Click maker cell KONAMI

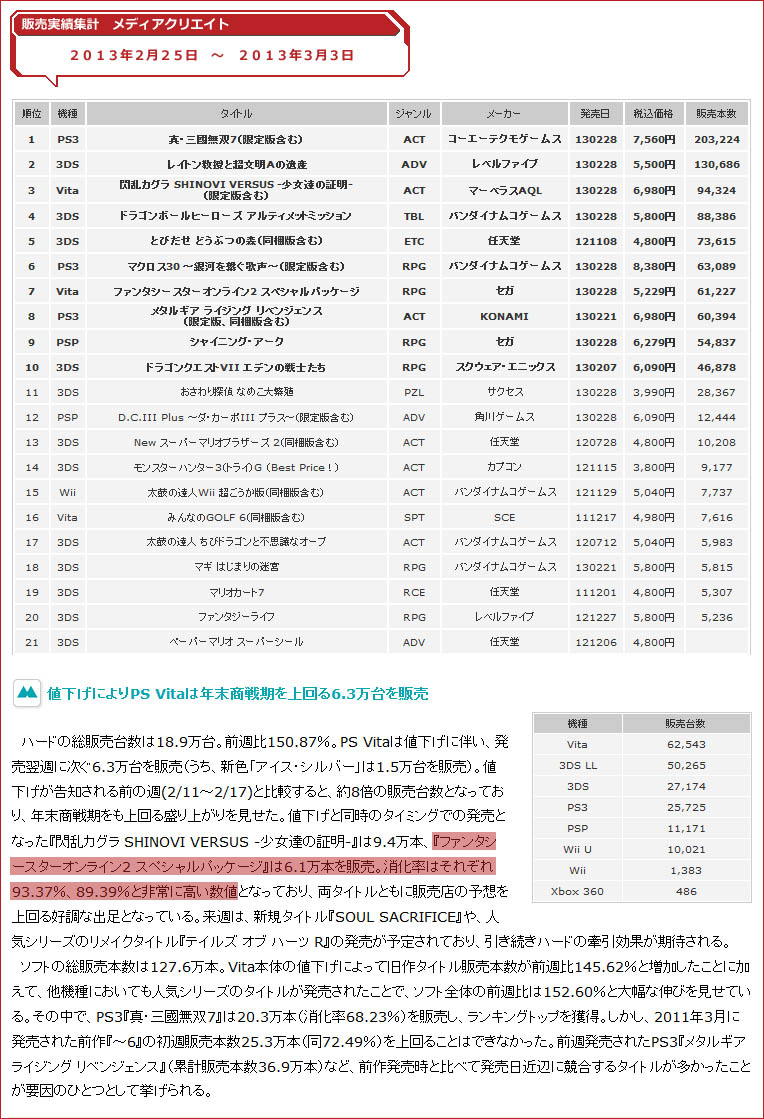504,316
